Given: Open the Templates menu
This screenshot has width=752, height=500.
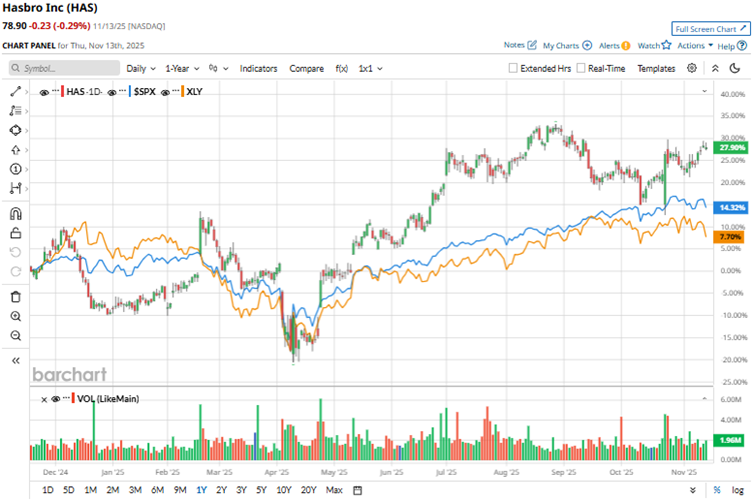Looking at the screenshot, I should pyautogui.click(x=656, y=69).
